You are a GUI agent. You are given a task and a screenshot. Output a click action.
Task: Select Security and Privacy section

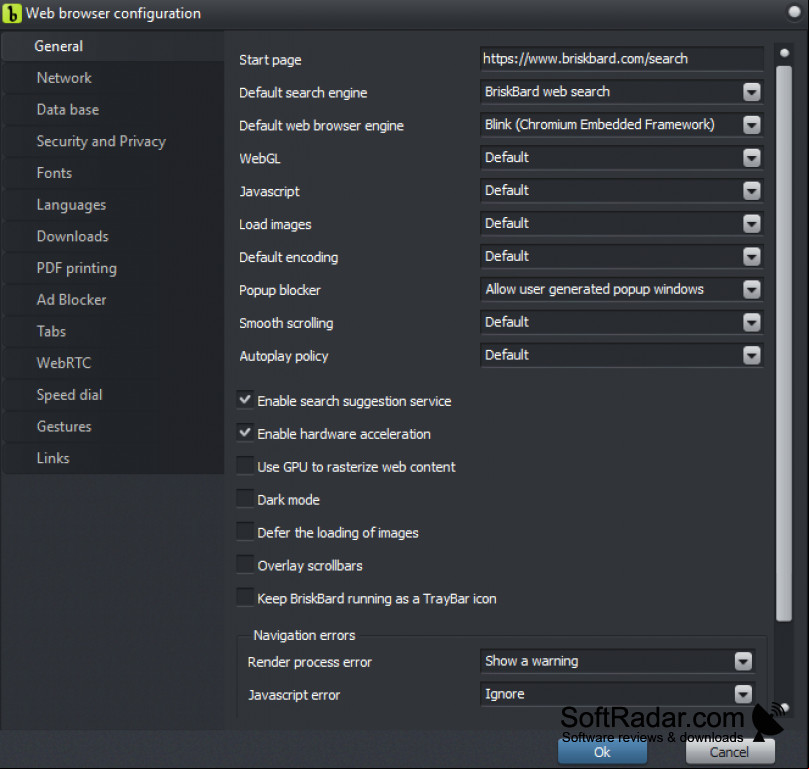(x=112, y=141)
